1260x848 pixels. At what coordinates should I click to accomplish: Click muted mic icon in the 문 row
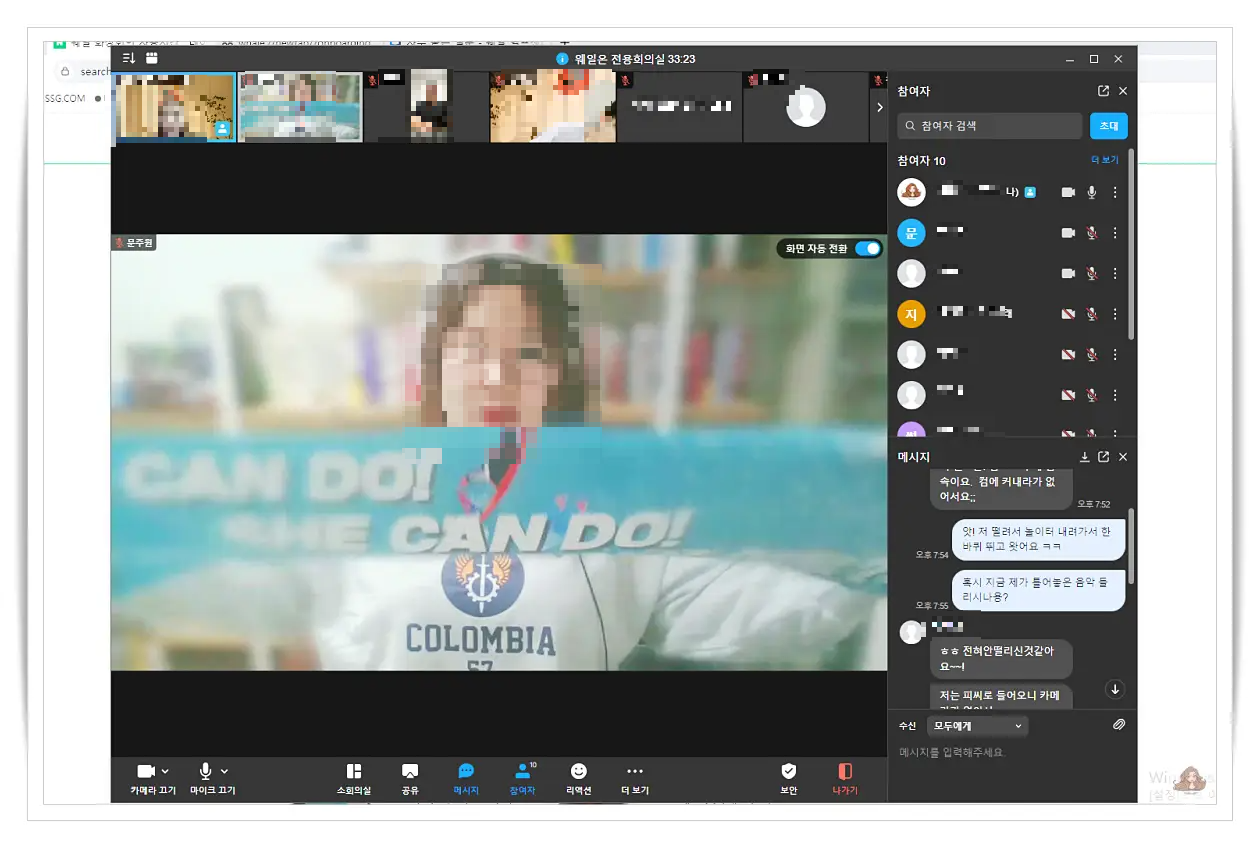pyautogui.click(x=1092, y=233)
